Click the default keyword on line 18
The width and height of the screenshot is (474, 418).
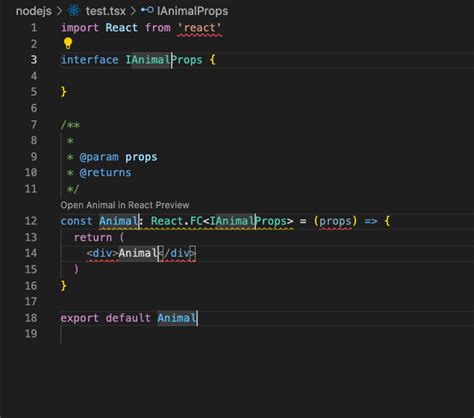point(128,318)
